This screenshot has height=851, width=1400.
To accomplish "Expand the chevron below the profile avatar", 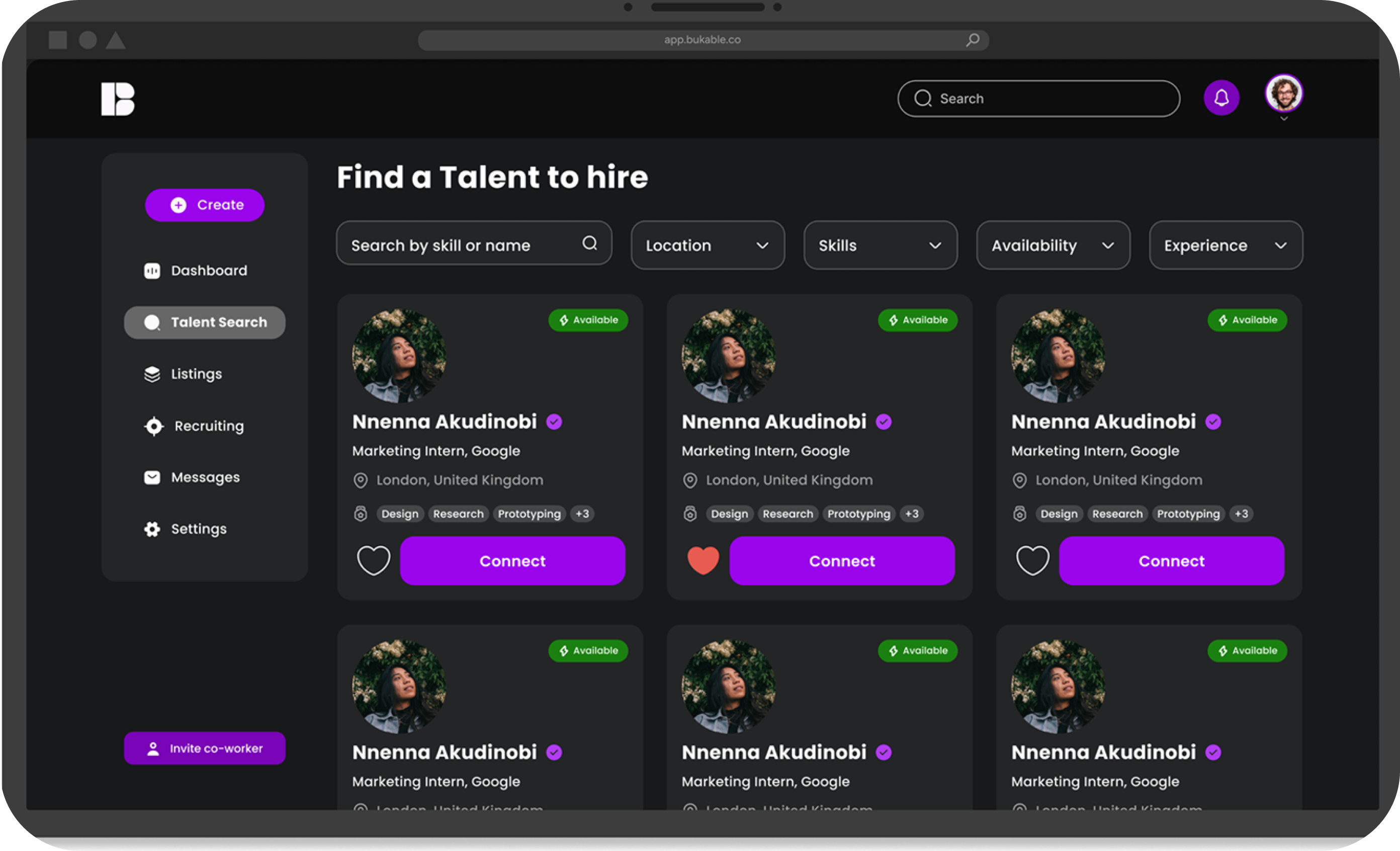I will point(1283,119).
